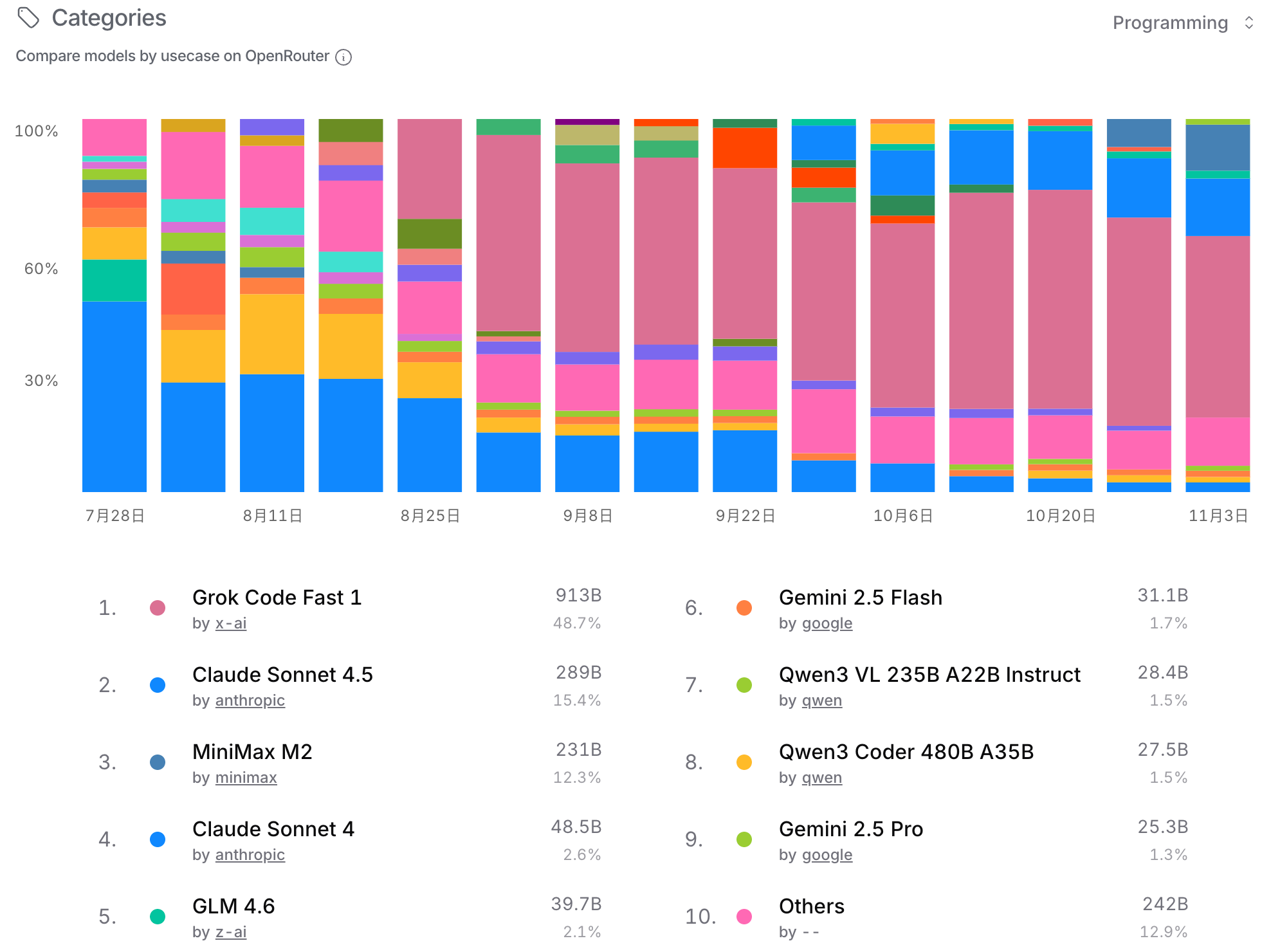
Task: Select the Grok Code Fast 1 model title
Action: pyautogui.click(x=277, y=598)
